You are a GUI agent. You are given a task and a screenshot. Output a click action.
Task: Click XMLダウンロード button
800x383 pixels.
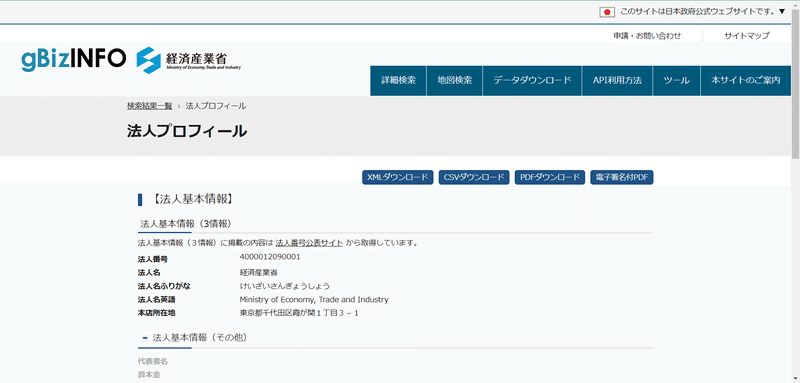point(398,177)
